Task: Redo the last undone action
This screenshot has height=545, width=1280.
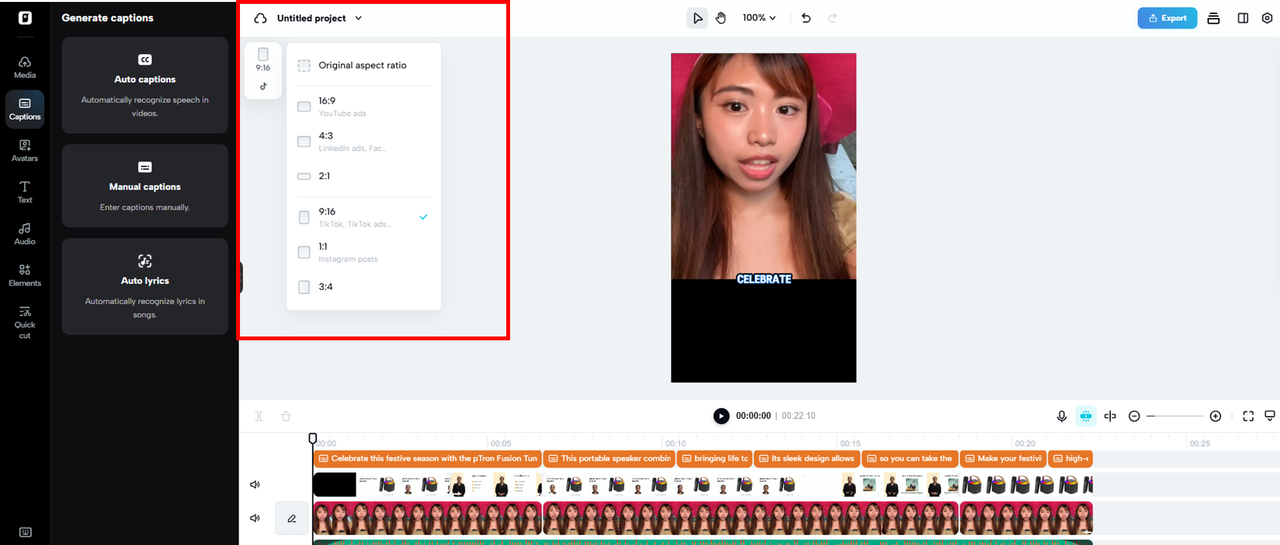Action: click(x=832, y=18)
